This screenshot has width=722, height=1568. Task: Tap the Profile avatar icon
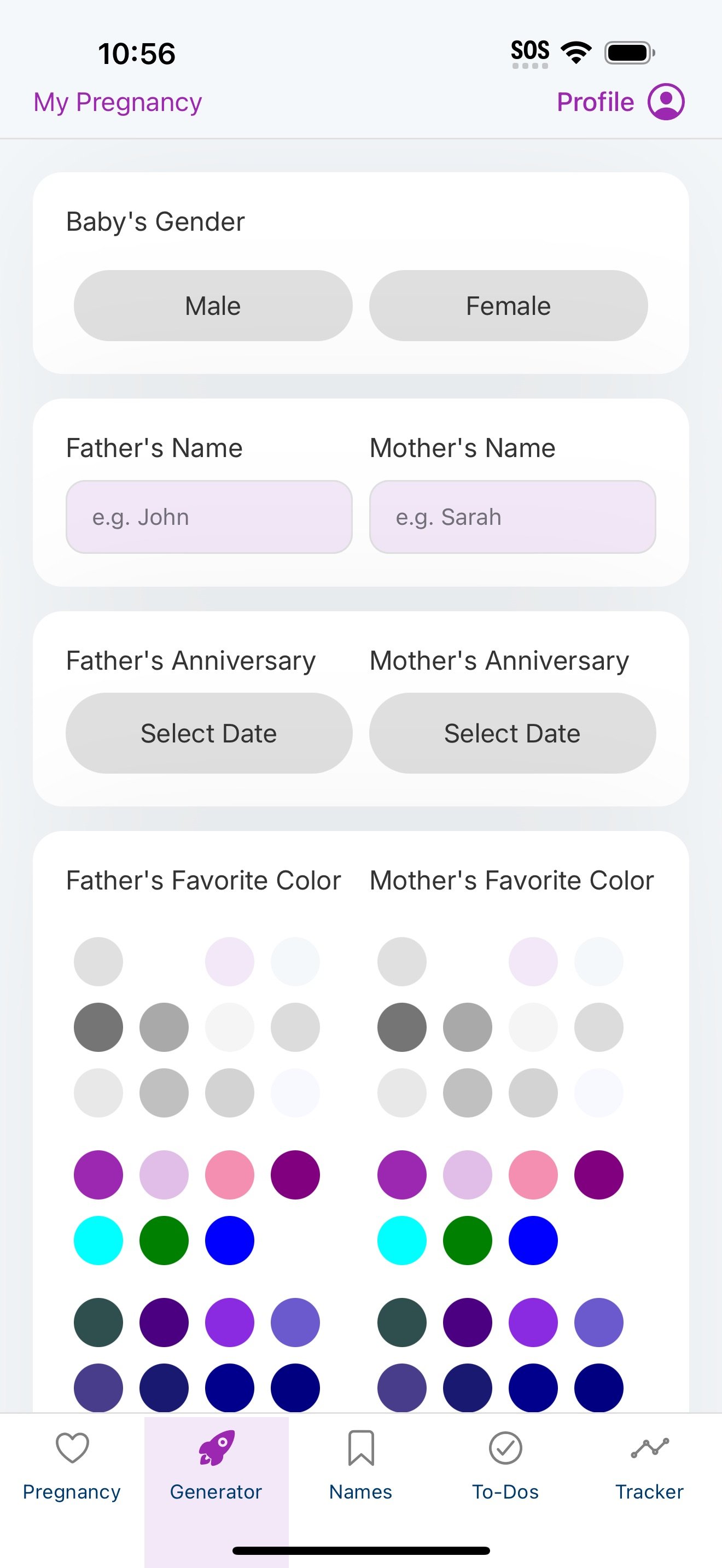(x=665, y=102)
